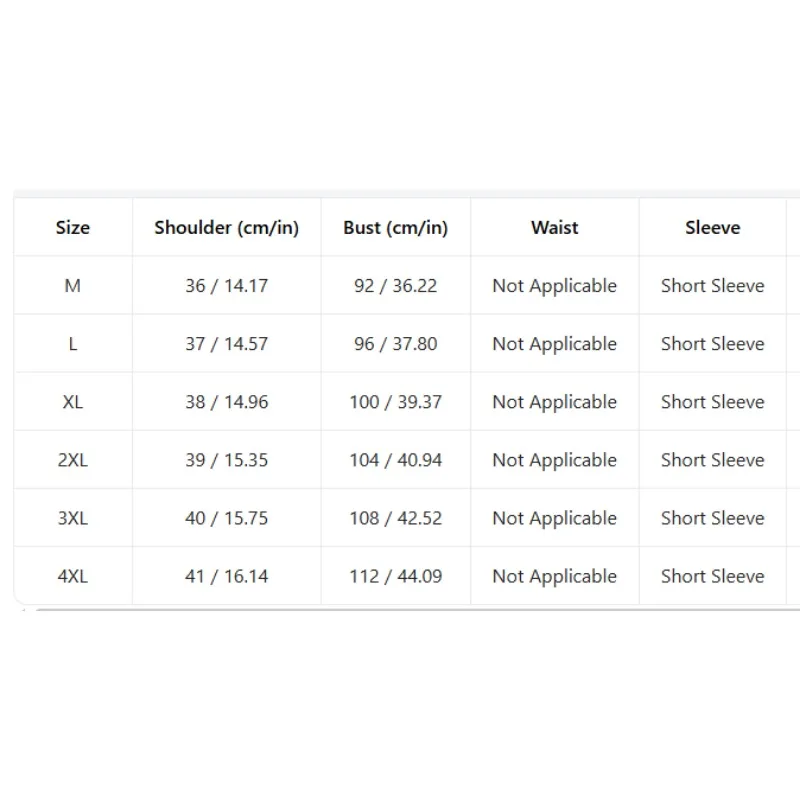Image resolution: width=800 pixels, height=800 pixels.
Task: Click bust value 100 / 39.37
Action: [395, 402]
